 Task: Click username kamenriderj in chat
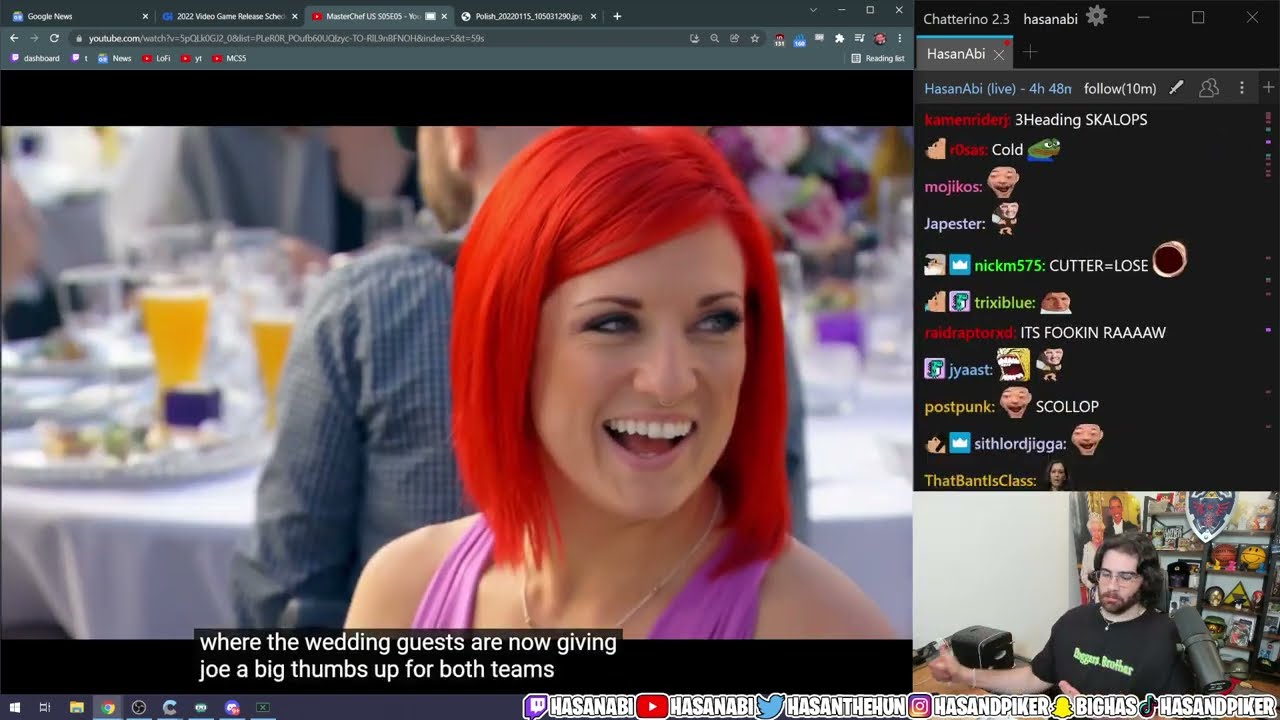tap(968, 120)
